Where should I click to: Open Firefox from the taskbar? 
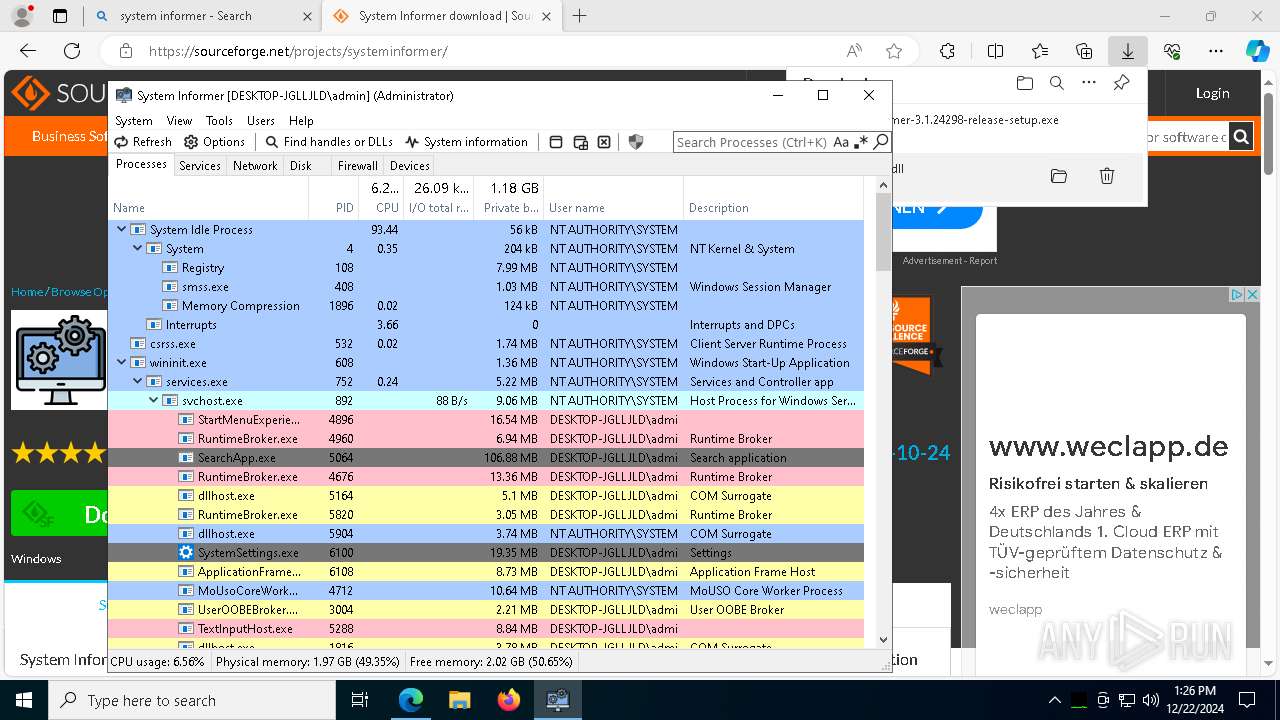(x=508, y=700)
